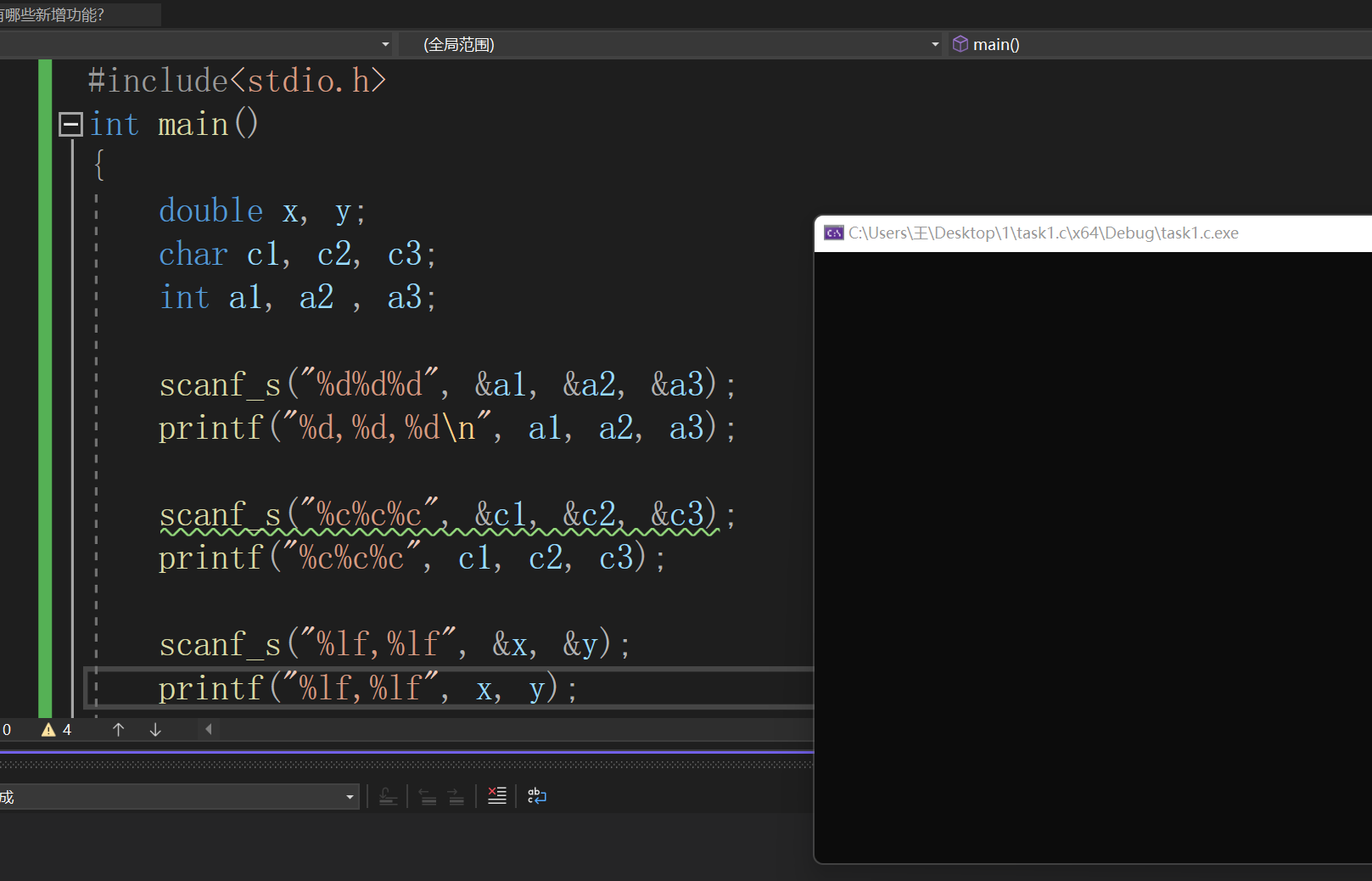Open the output source dropdown

pyautogui.click(x=349, y=797)
